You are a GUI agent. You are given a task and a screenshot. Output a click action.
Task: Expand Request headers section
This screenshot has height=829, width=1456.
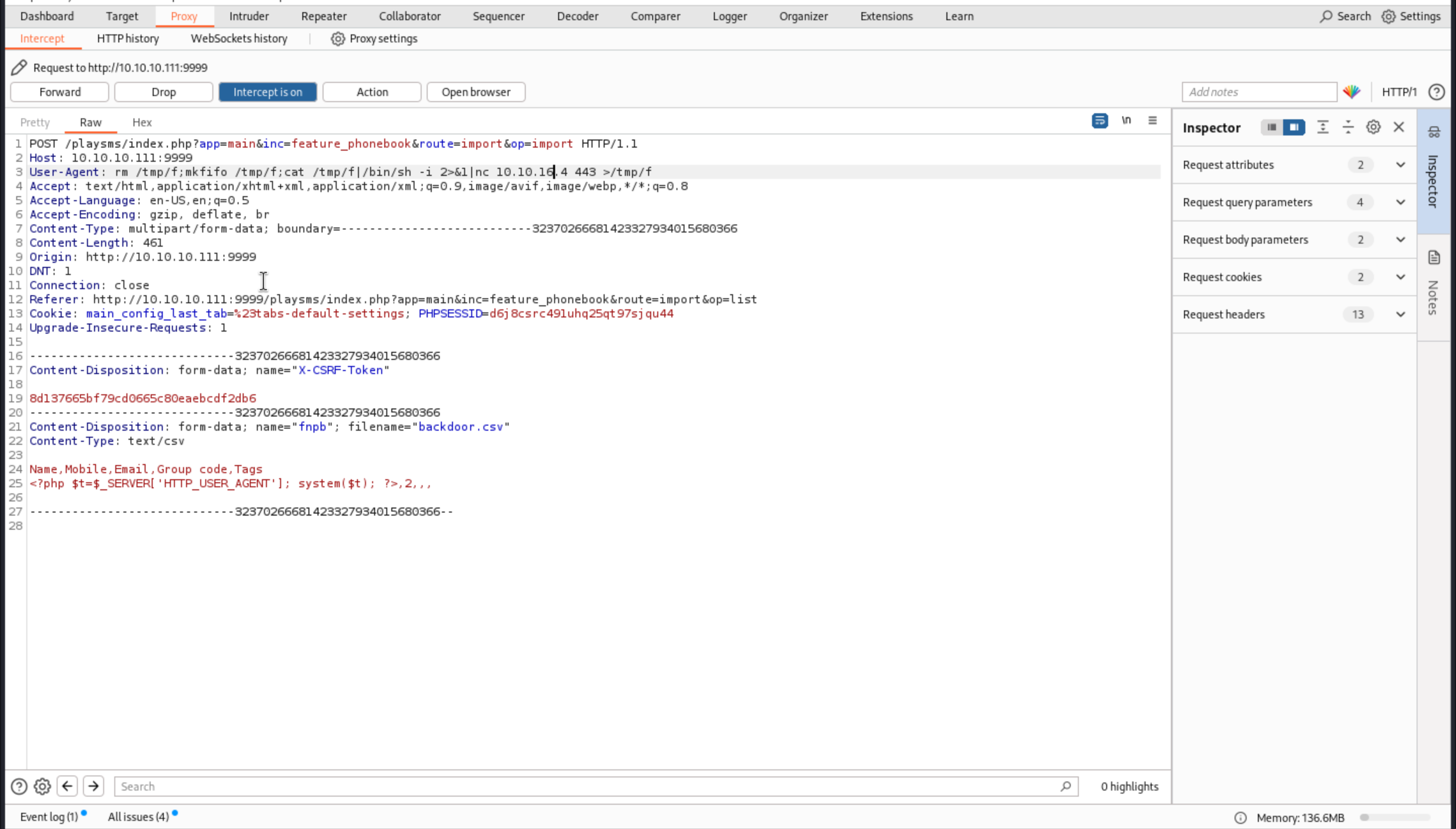(x=1400, y=314)
